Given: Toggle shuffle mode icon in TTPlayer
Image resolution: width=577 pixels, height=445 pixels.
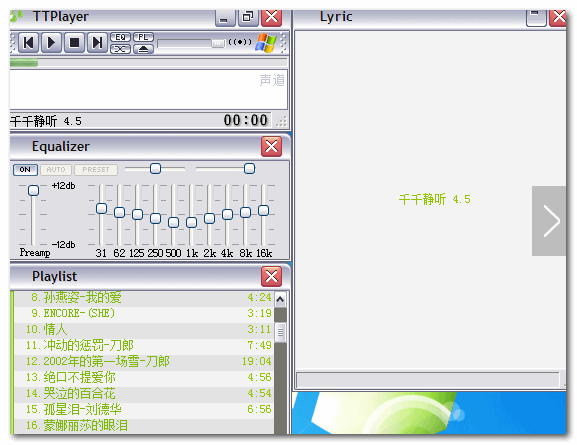Looking at the screenshot, I should (120, 49).
